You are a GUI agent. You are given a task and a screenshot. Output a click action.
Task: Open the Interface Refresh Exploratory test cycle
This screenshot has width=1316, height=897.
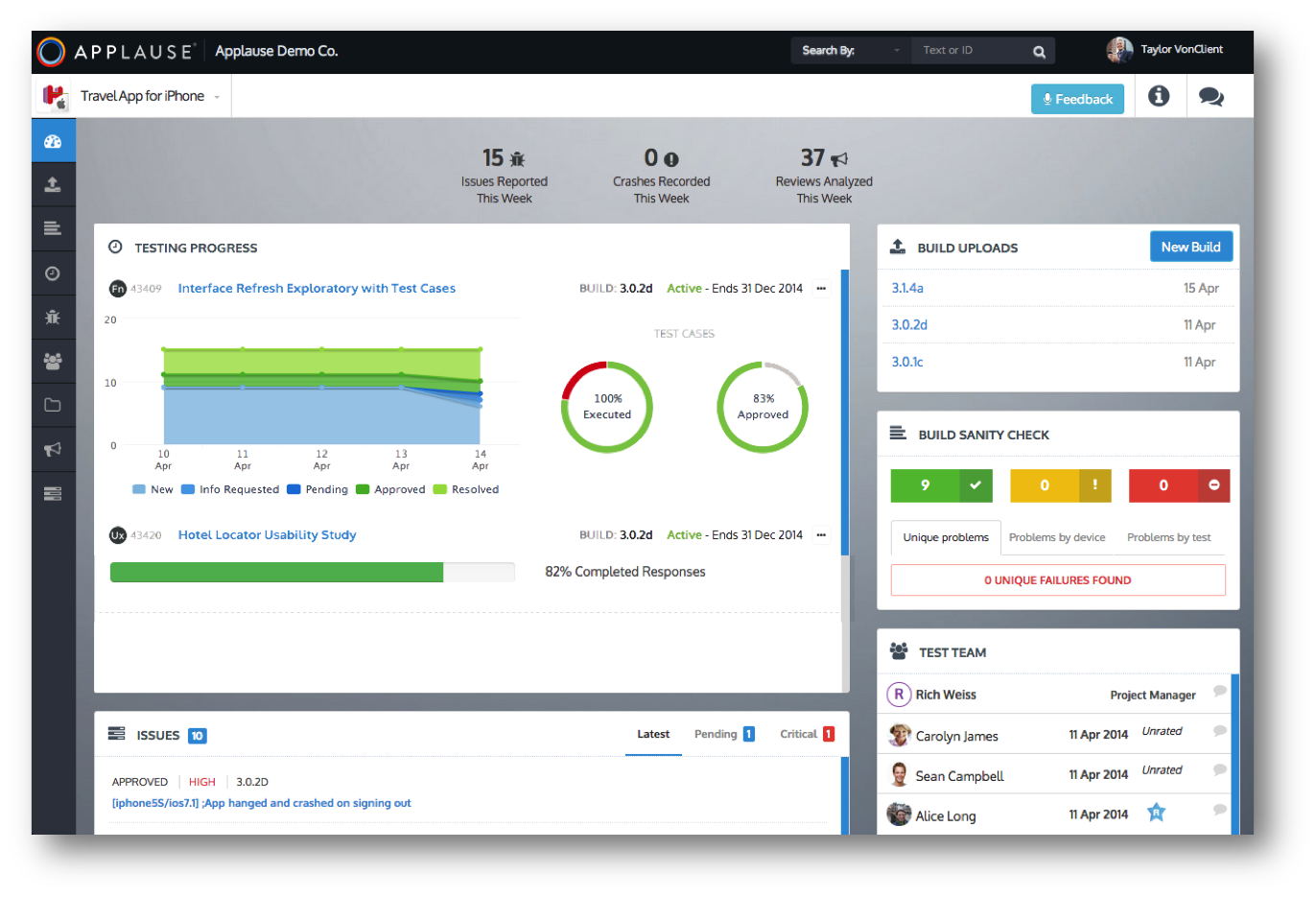[317, 288]
